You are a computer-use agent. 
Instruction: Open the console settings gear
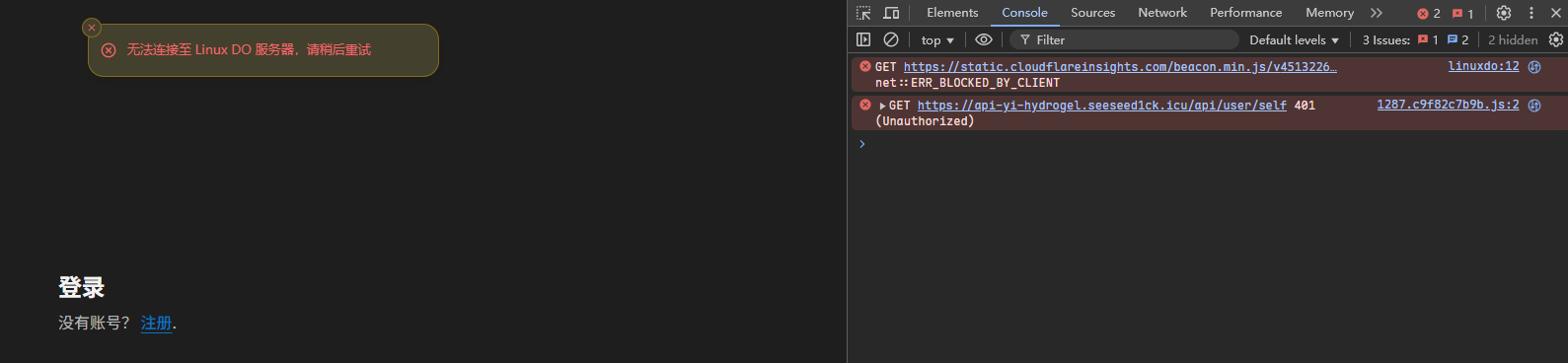(1556, 39)
